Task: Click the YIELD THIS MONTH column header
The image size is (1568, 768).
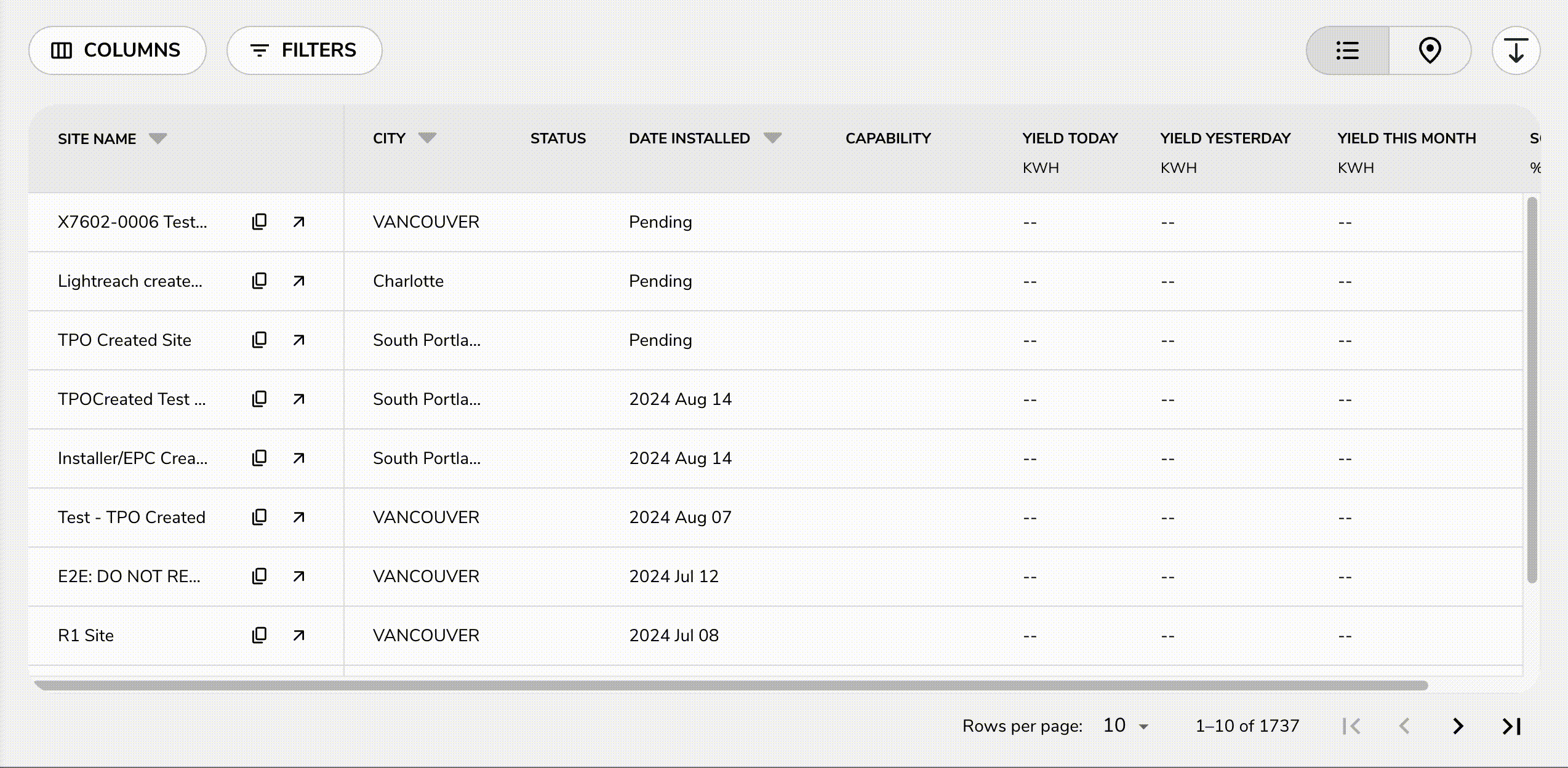Action: coord(1407,138)
